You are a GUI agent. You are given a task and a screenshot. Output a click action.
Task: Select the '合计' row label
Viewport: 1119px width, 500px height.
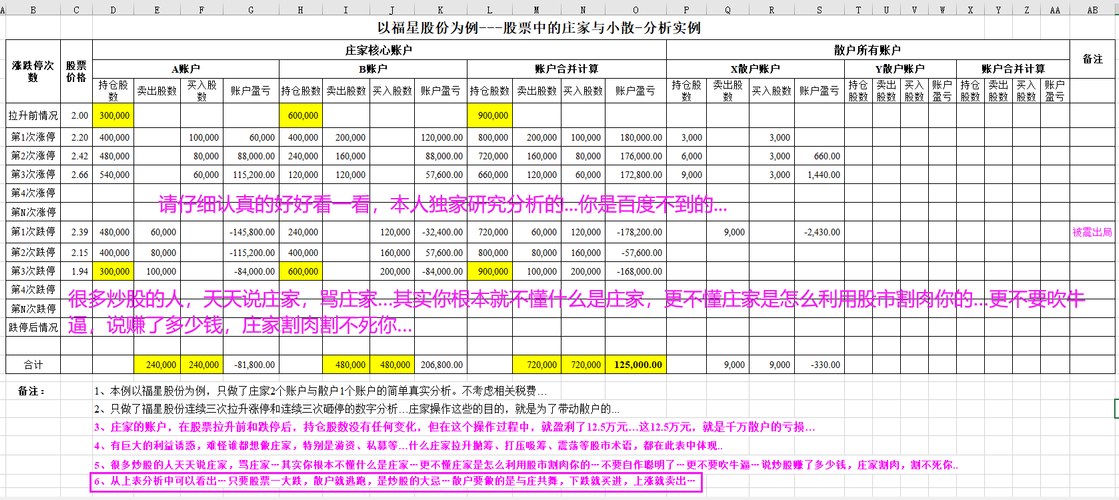click(x=33, y=364)
